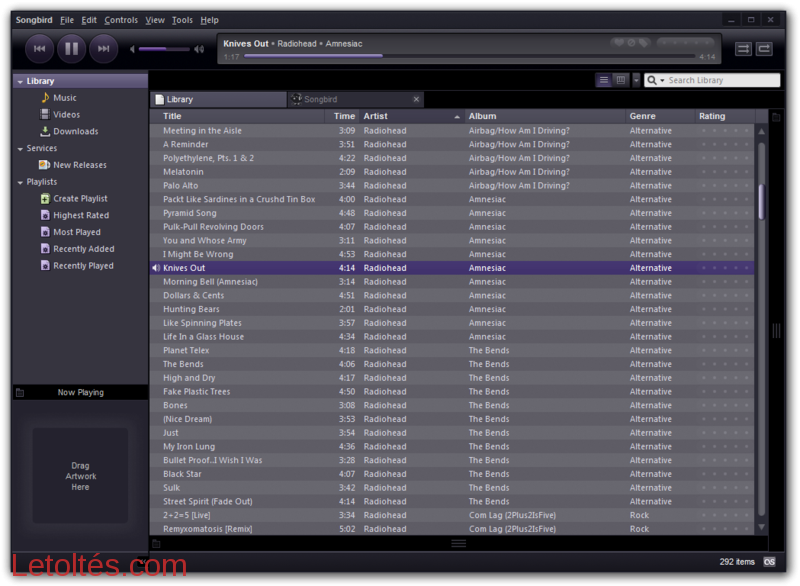Click the scrollbar down arrow
This screenshot has width=800, height=586.
[761, 527]
